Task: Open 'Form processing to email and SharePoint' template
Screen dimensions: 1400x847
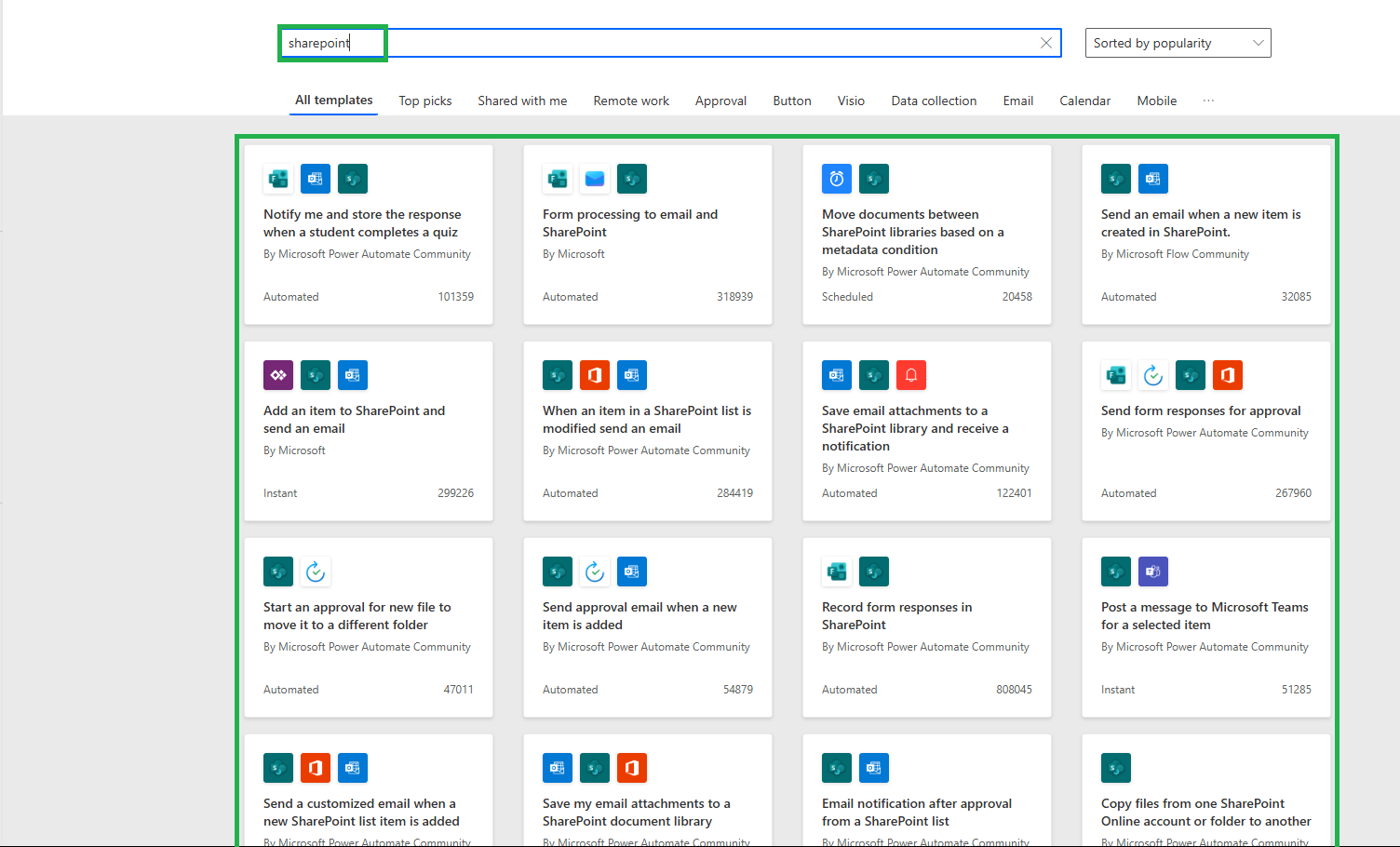Action: click(648, 235)
